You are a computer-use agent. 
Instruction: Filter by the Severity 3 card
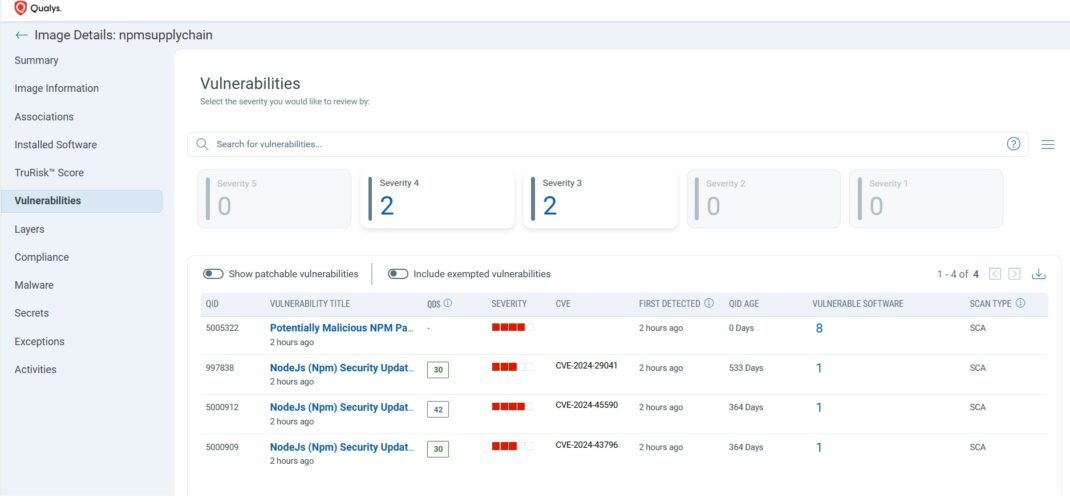(x=600, y=199)
